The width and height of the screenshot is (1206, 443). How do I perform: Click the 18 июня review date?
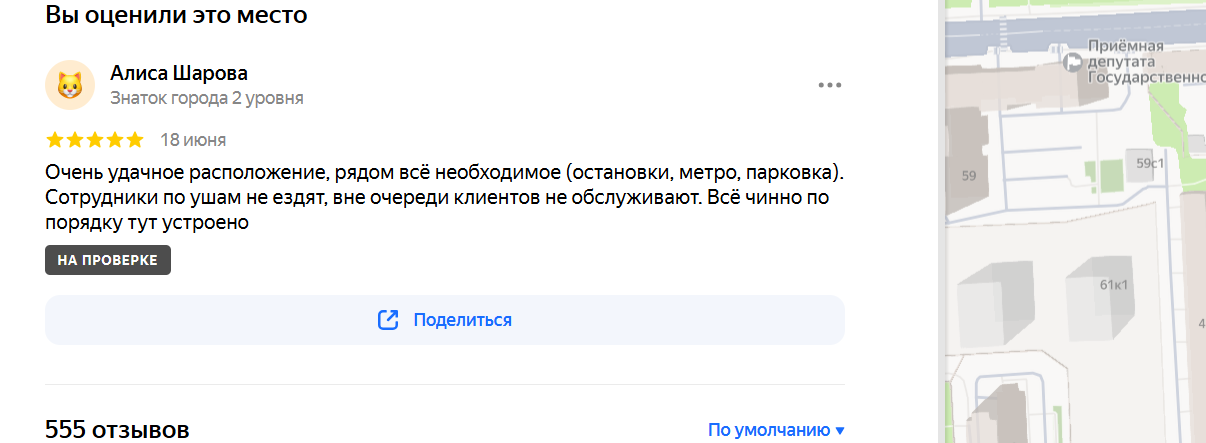(193, 139)
